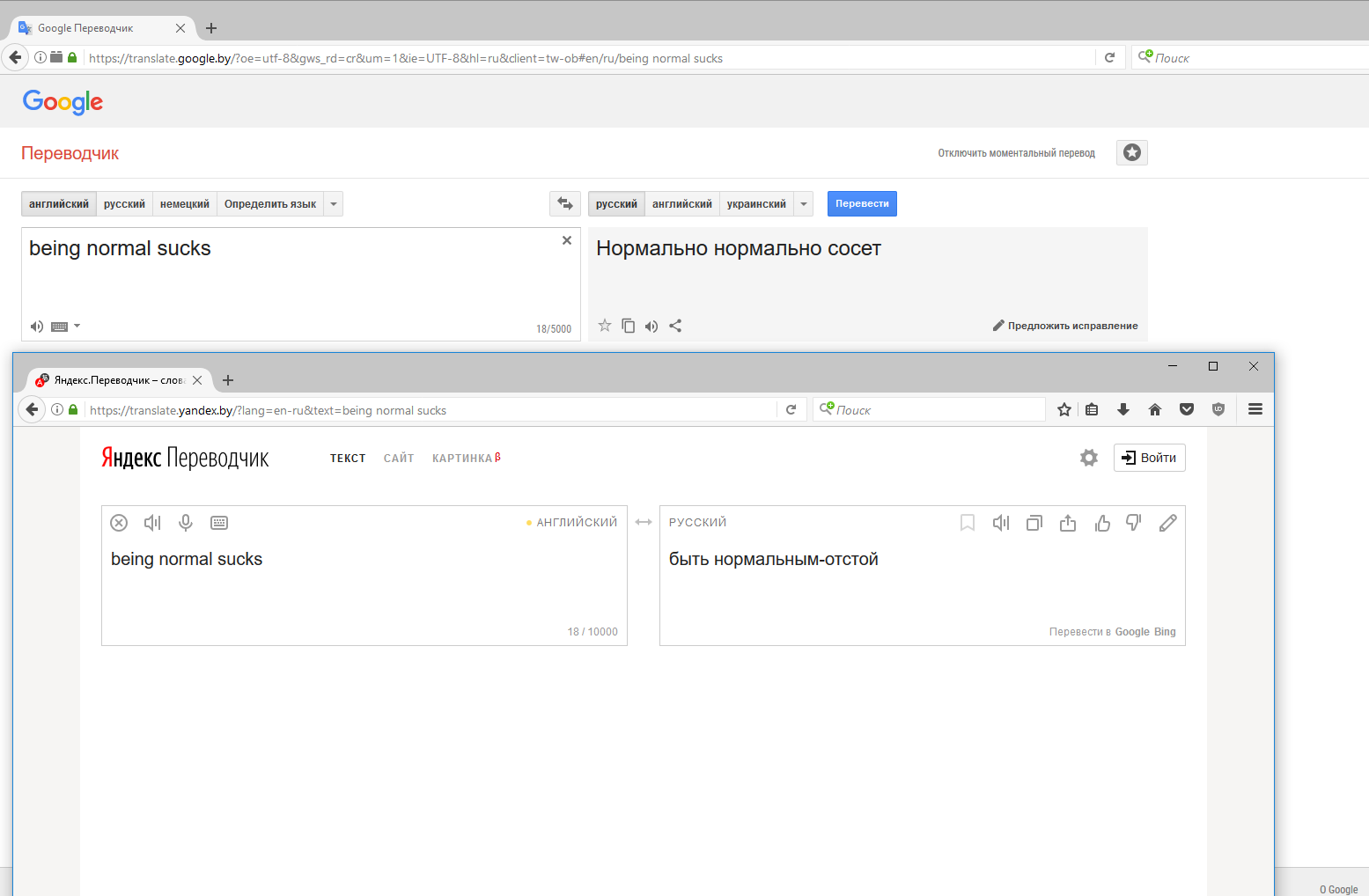
Task: Open uBlock shield icon in toolbar
Action: (x=1218, y=409)
